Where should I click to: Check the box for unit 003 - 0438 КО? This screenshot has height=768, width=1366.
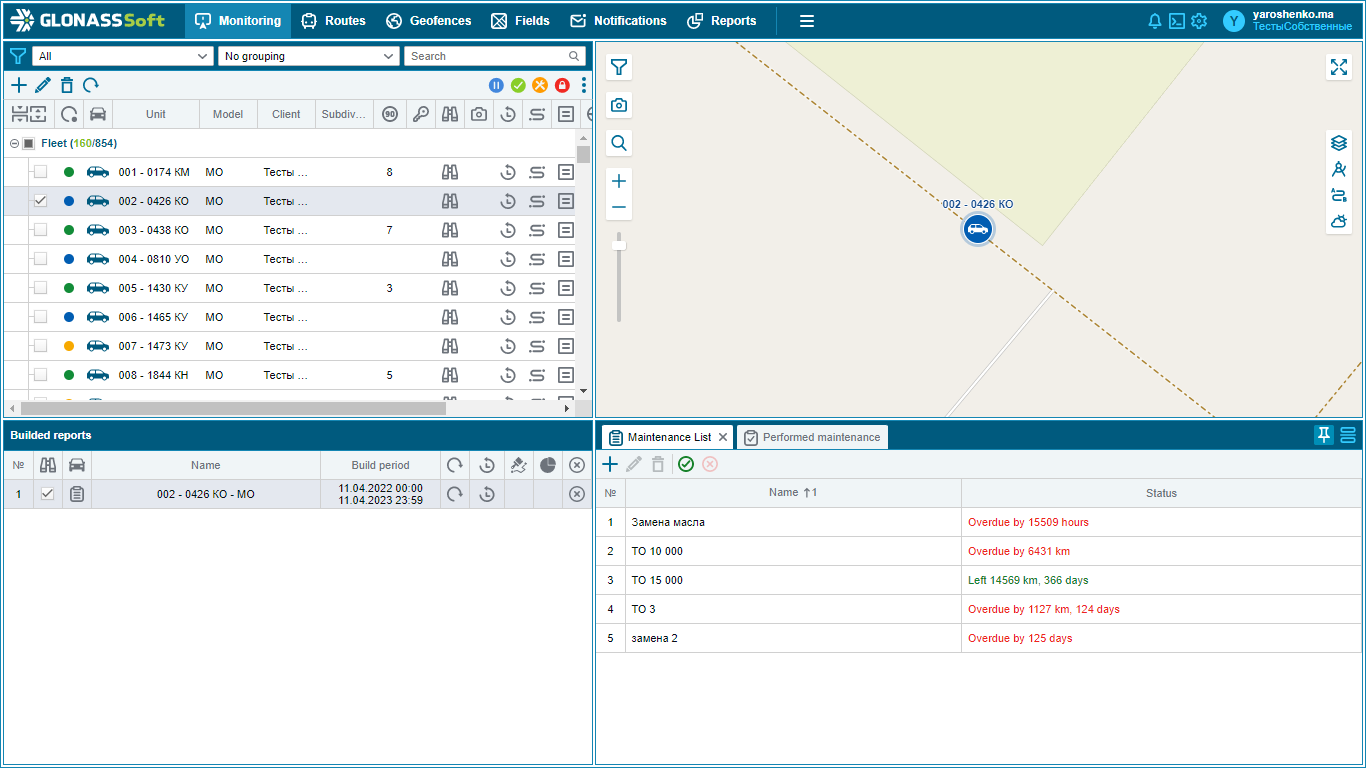coord(40,230)
